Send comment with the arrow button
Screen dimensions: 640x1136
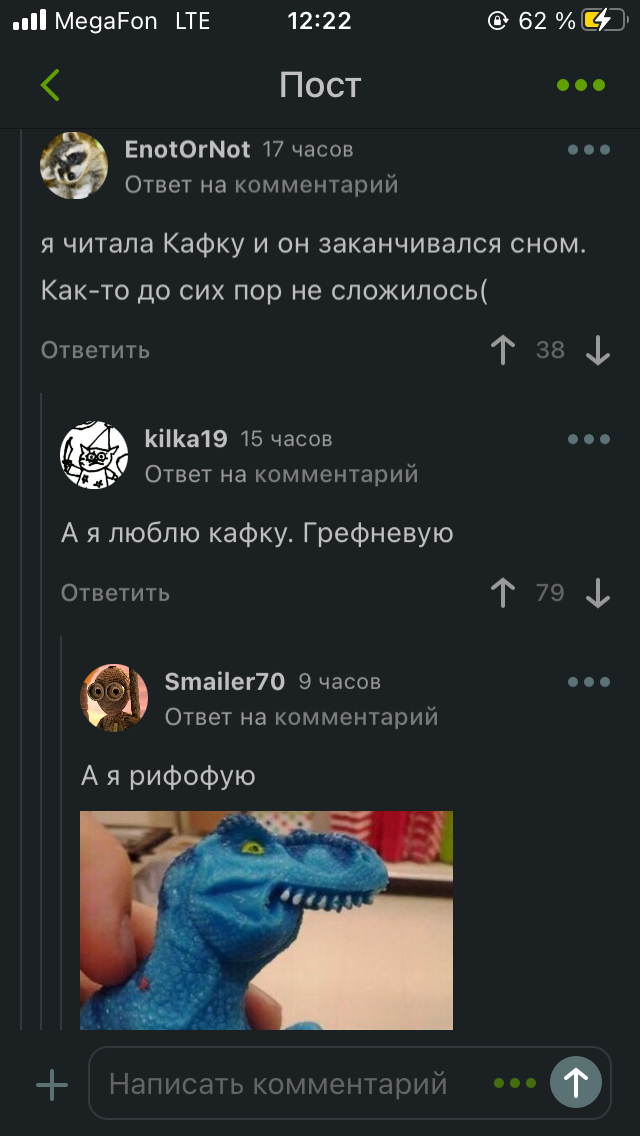pyautogui.click(x=575, y=1082)
